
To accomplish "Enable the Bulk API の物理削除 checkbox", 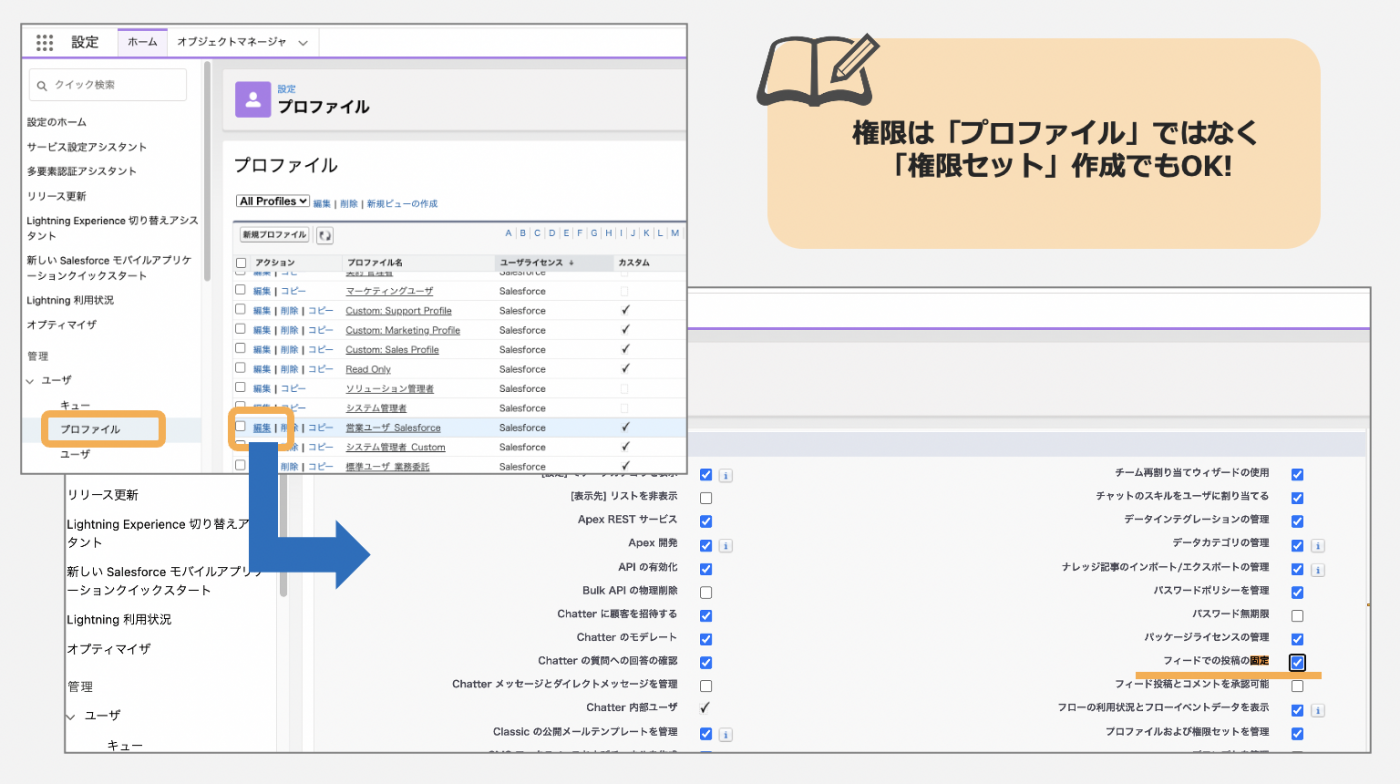I will pyautogui.click(x=706, y=592).
